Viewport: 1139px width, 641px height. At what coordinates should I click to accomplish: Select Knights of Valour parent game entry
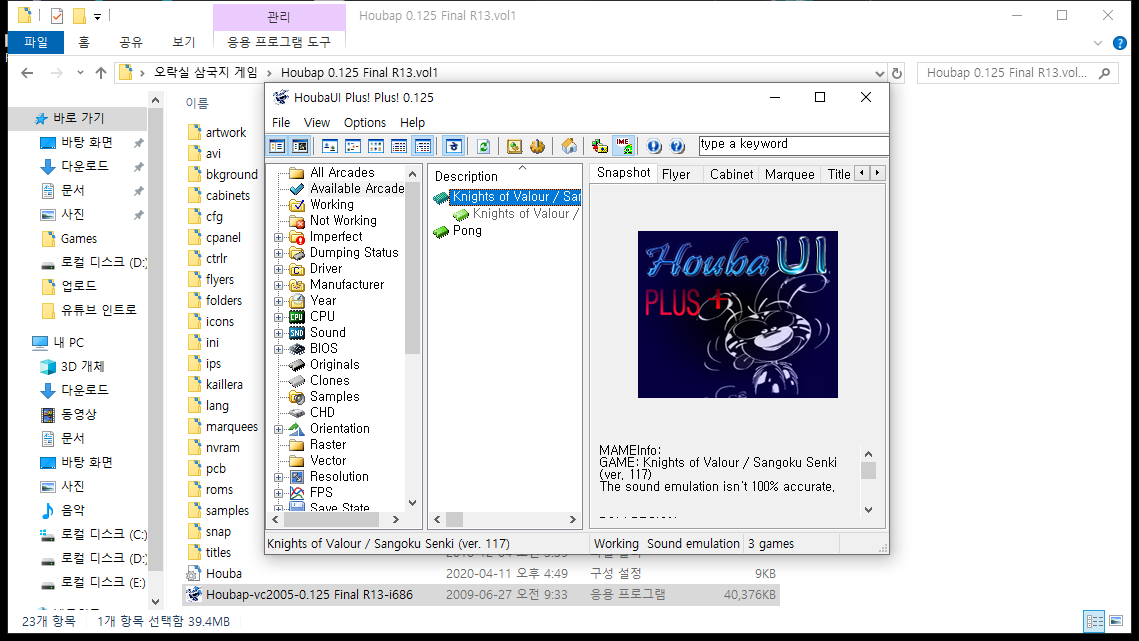tap(516, 196)
